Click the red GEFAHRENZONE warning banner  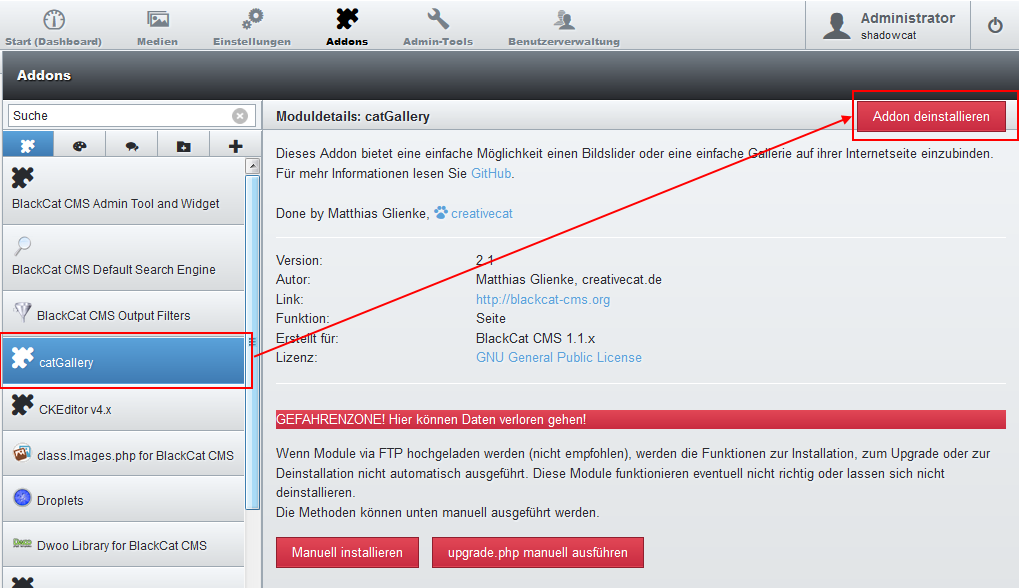[641, 420]
